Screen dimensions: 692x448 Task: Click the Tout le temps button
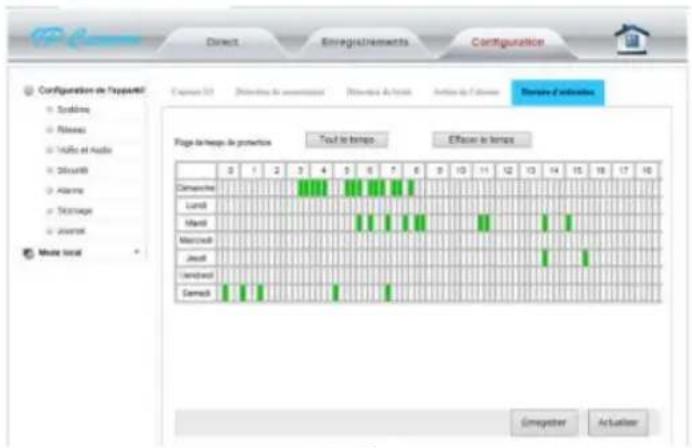347,140
